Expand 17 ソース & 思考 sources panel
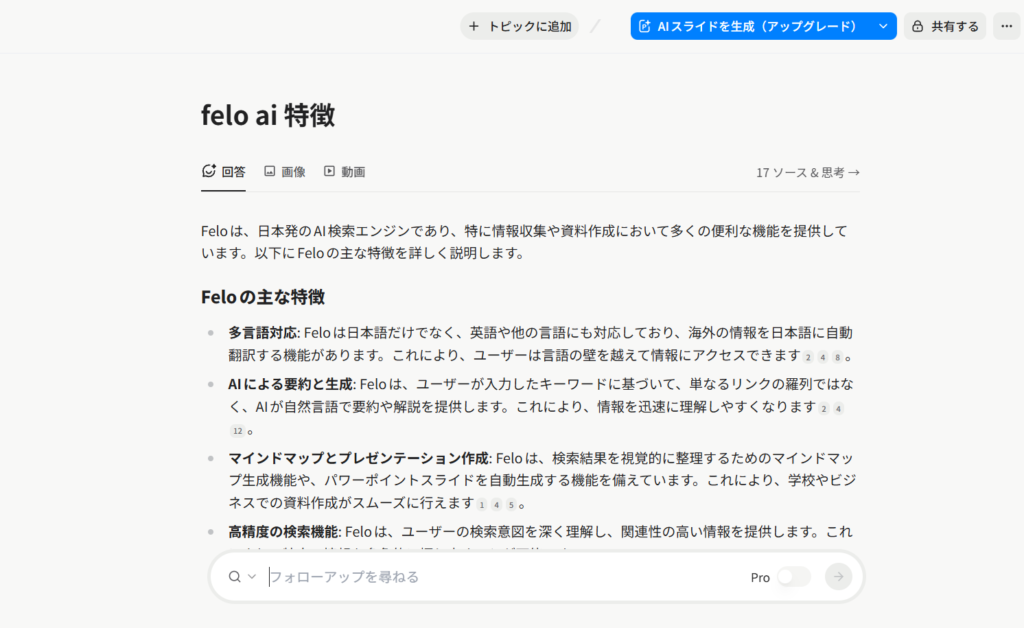 (807, 172)
